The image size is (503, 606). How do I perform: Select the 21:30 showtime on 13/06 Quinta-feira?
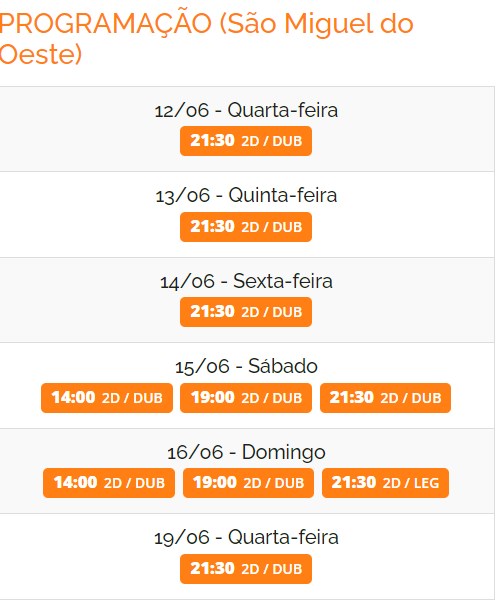246,227
